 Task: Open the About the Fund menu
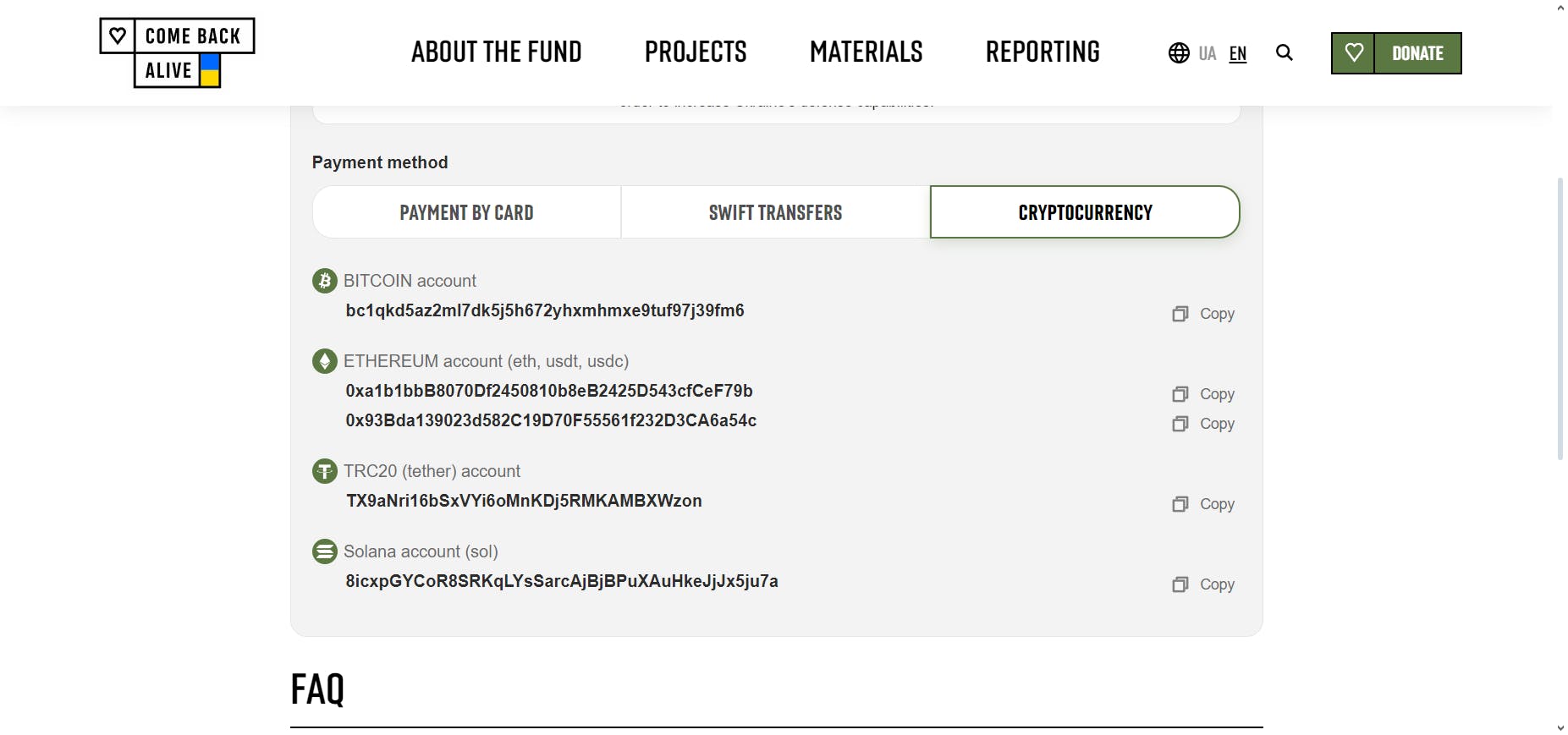[x=497, y=52]
